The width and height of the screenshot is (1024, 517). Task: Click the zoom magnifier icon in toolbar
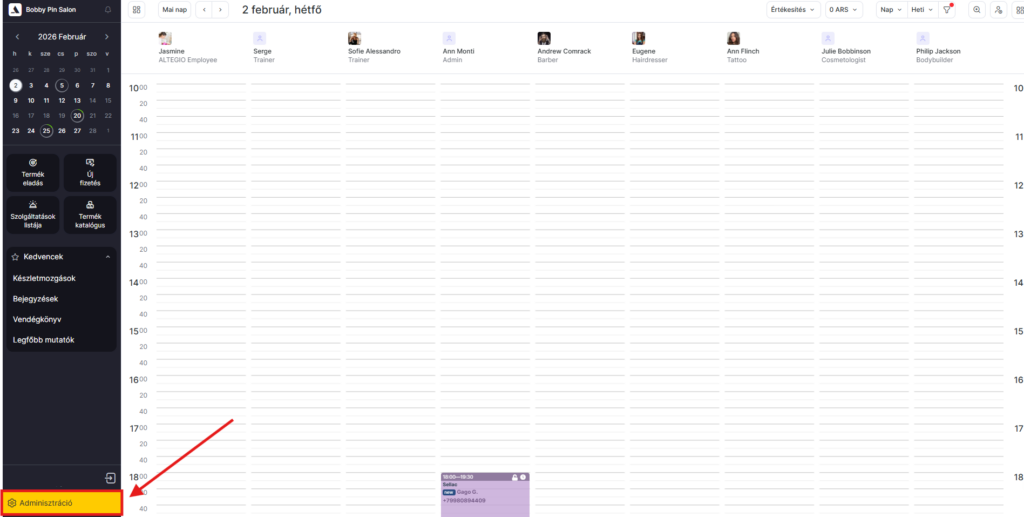coord(976,10)
